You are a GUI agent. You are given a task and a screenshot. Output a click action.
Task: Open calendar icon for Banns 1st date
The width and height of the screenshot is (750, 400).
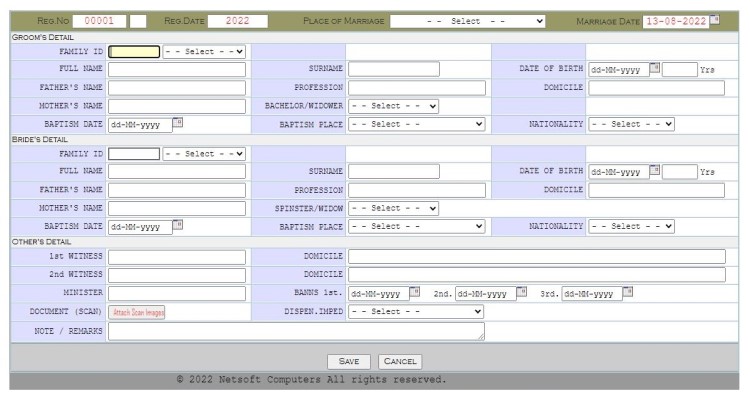pyautogui.click(x=415, y=293)
